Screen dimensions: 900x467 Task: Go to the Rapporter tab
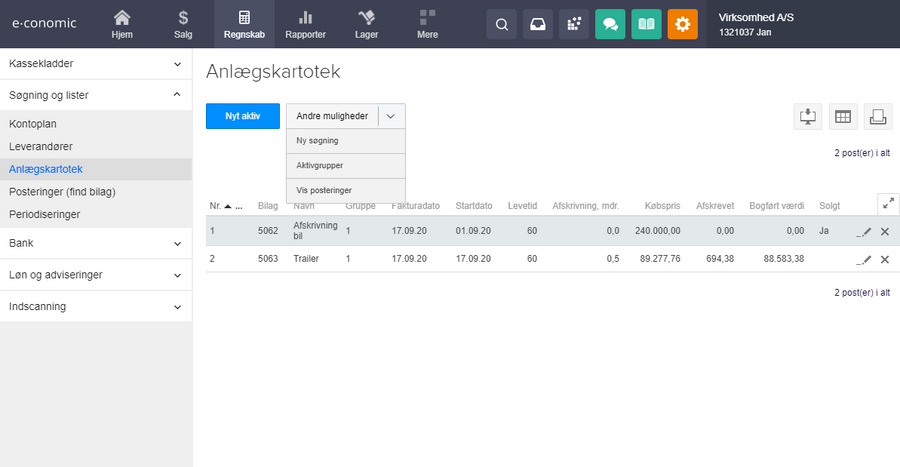point(306,24)
